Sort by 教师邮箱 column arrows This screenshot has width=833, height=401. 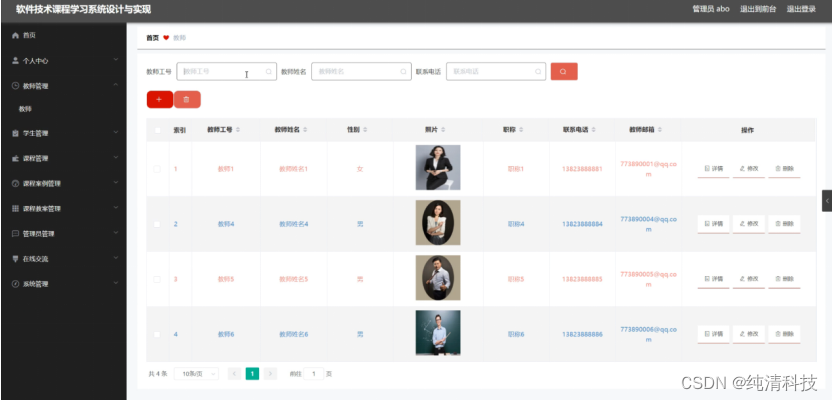point(660,130)
